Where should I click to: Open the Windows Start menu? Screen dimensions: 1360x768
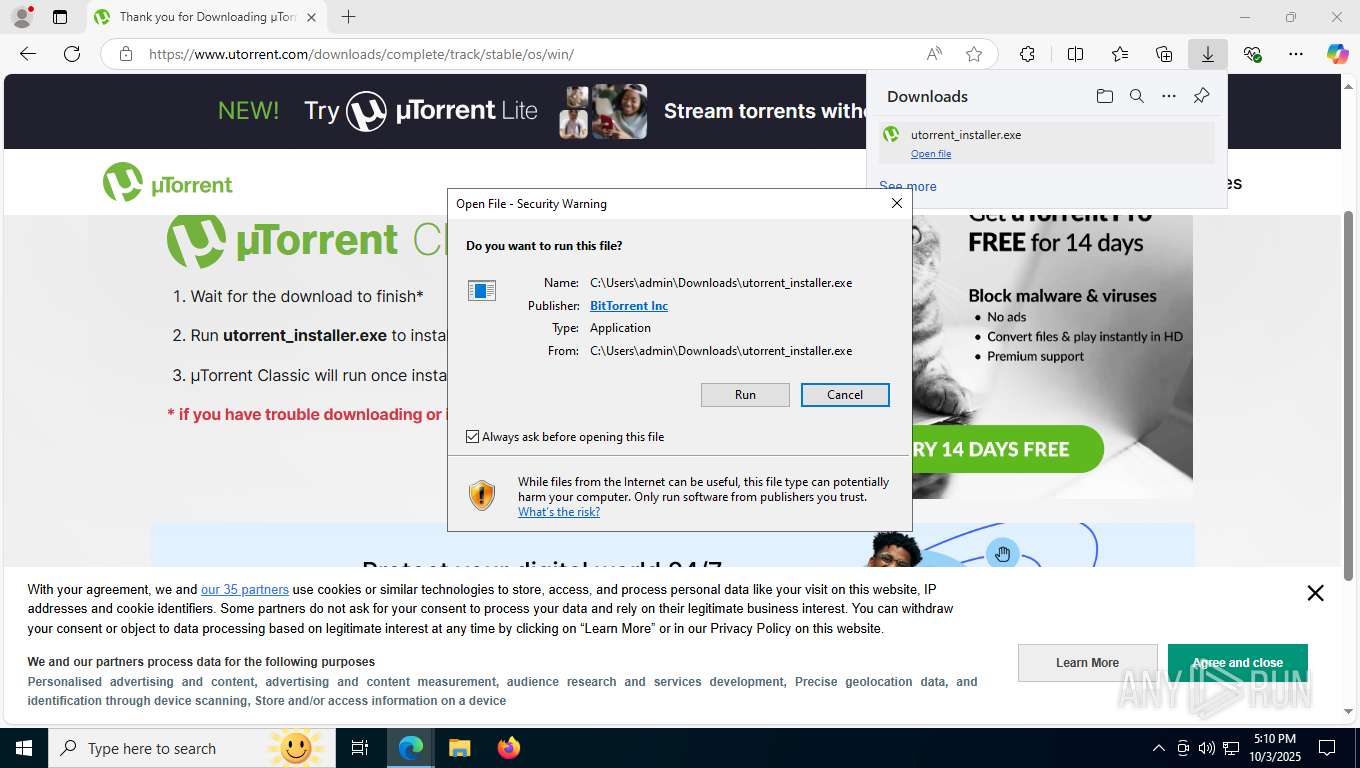point(24,748)
